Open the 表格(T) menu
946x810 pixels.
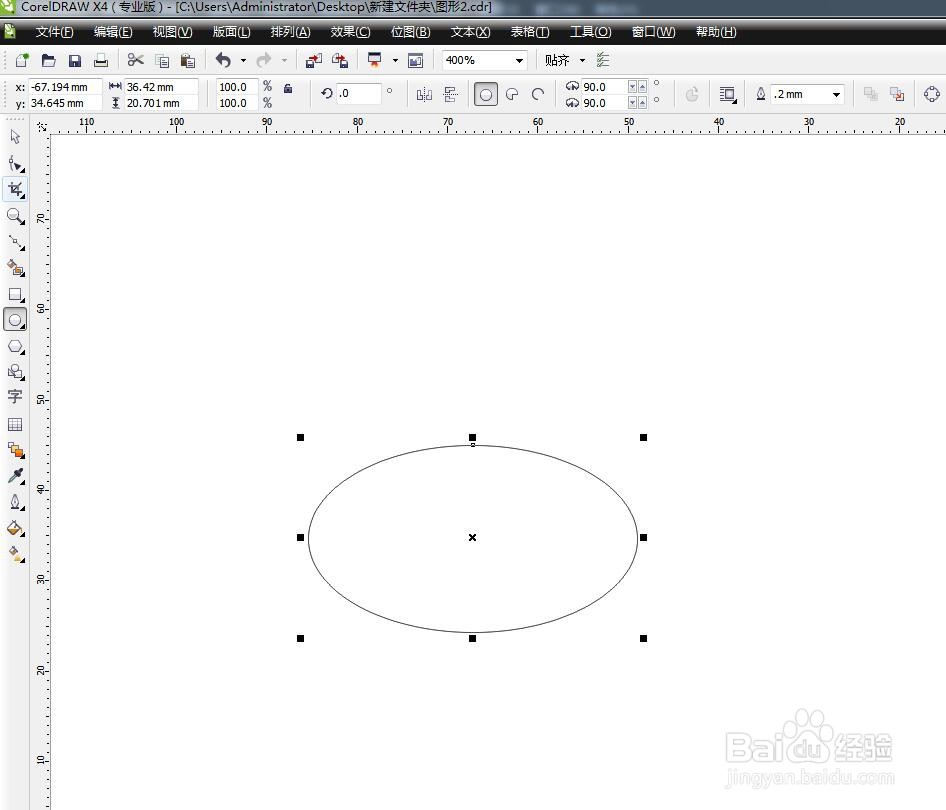pyautogui.click(x=530, y=32)
